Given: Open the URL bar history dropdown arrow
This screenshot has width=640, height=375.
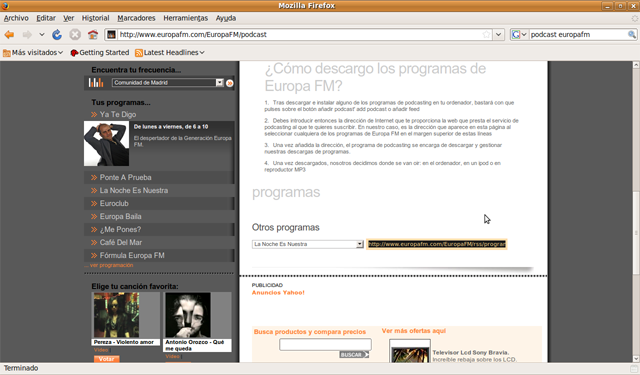Looking at the screenshot, I should pos(498,35).
